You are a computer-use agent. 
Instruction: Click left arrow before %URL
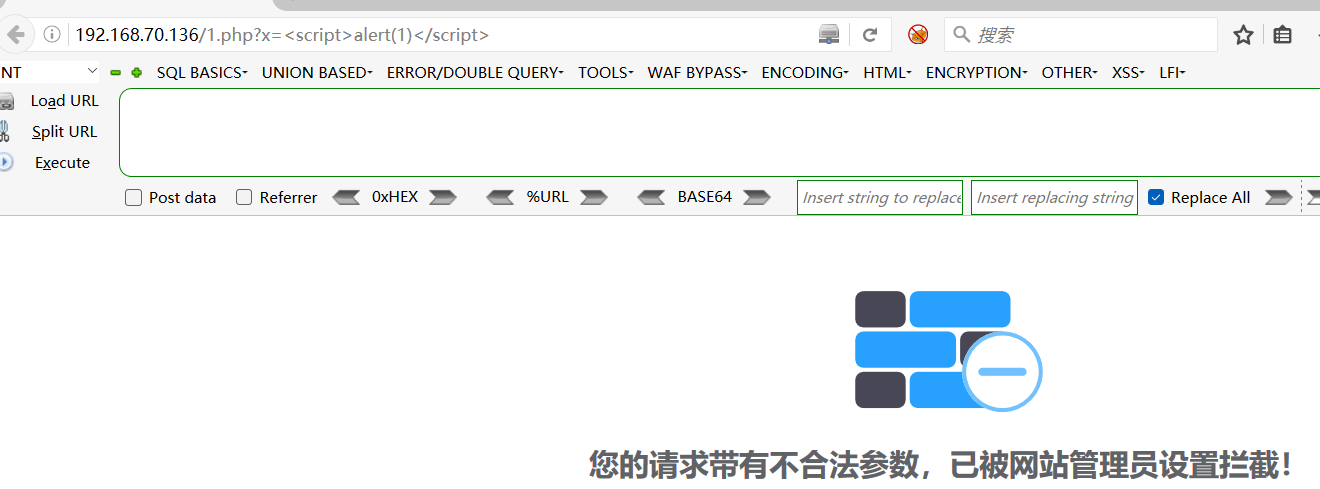tap(500, 197)
